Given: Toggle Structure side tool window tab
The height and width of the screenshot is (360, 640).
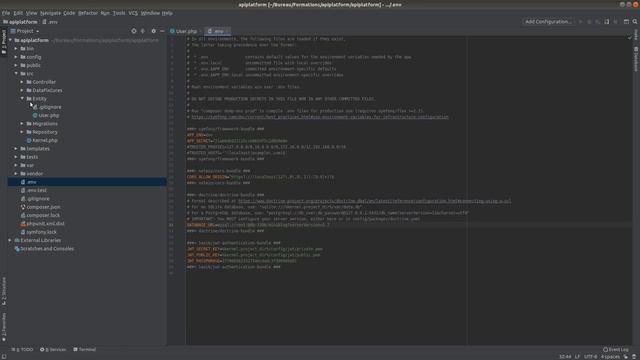Looking at the screenshot, I should click(4, 291).
